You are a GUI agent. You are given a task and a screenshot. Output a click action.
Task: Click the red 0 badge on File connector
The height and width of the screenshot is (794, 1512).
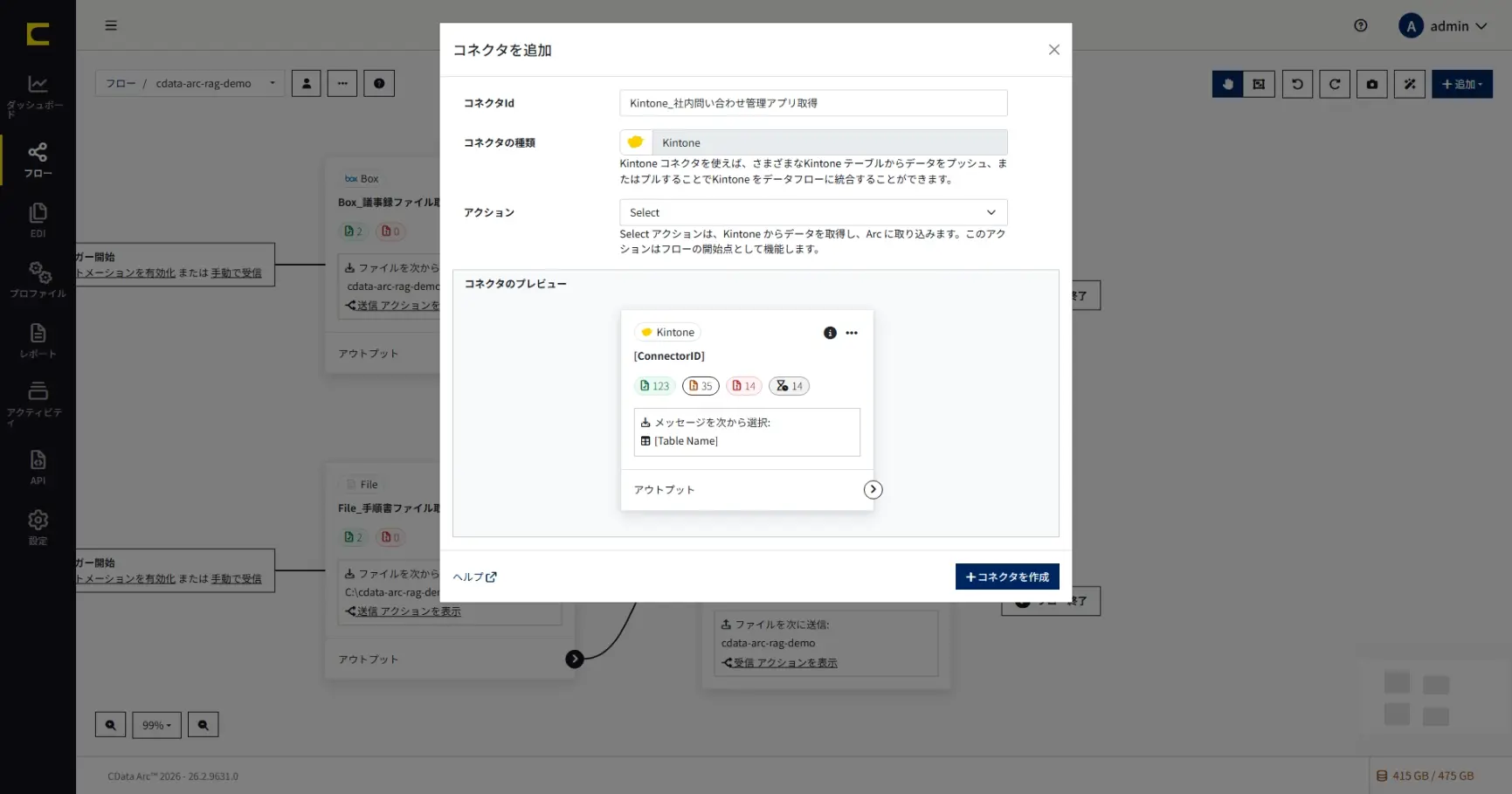click(390, 537)
